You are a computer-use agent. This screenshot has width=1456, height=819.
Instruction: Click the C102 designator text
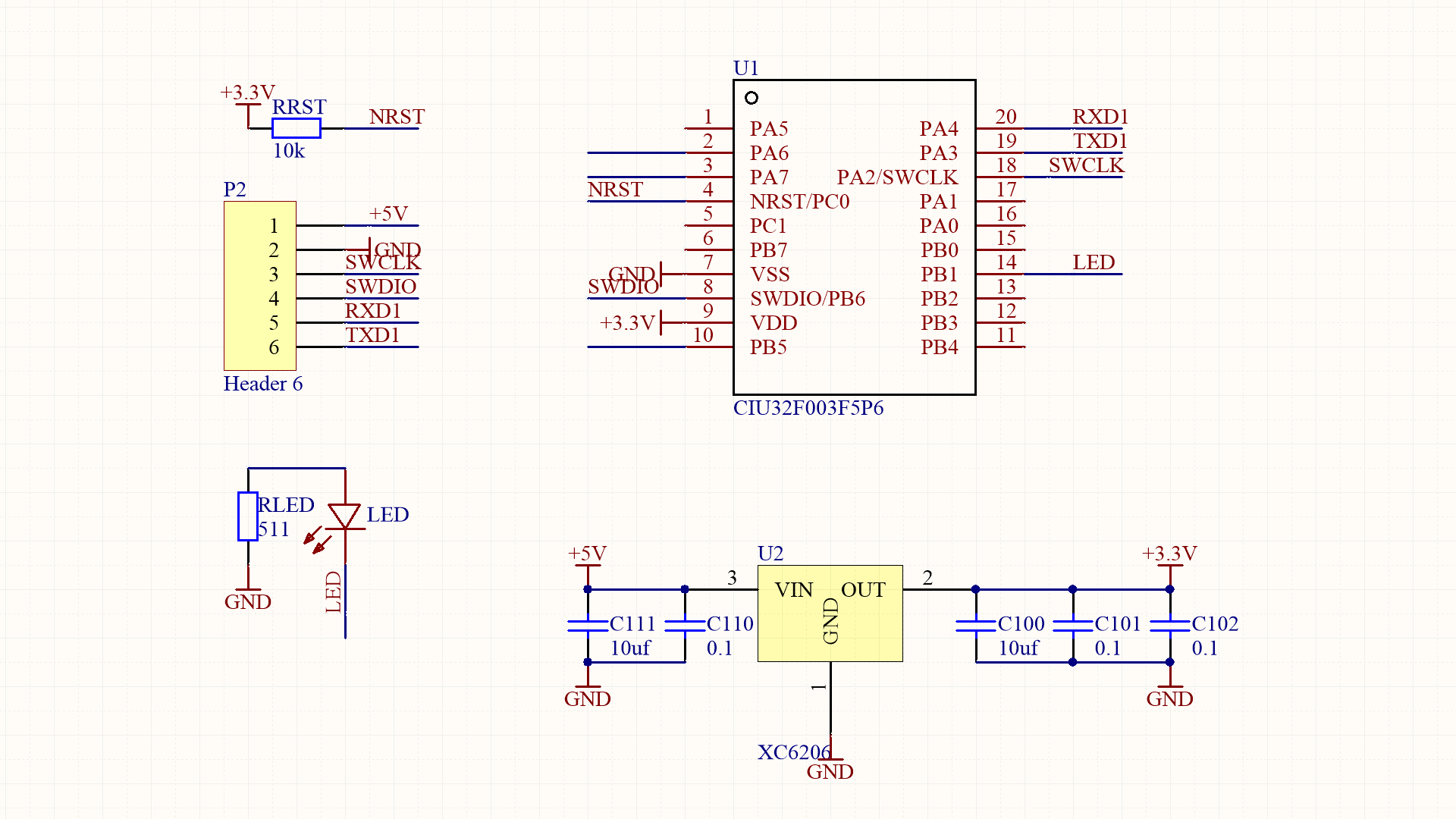point(1215,623)
